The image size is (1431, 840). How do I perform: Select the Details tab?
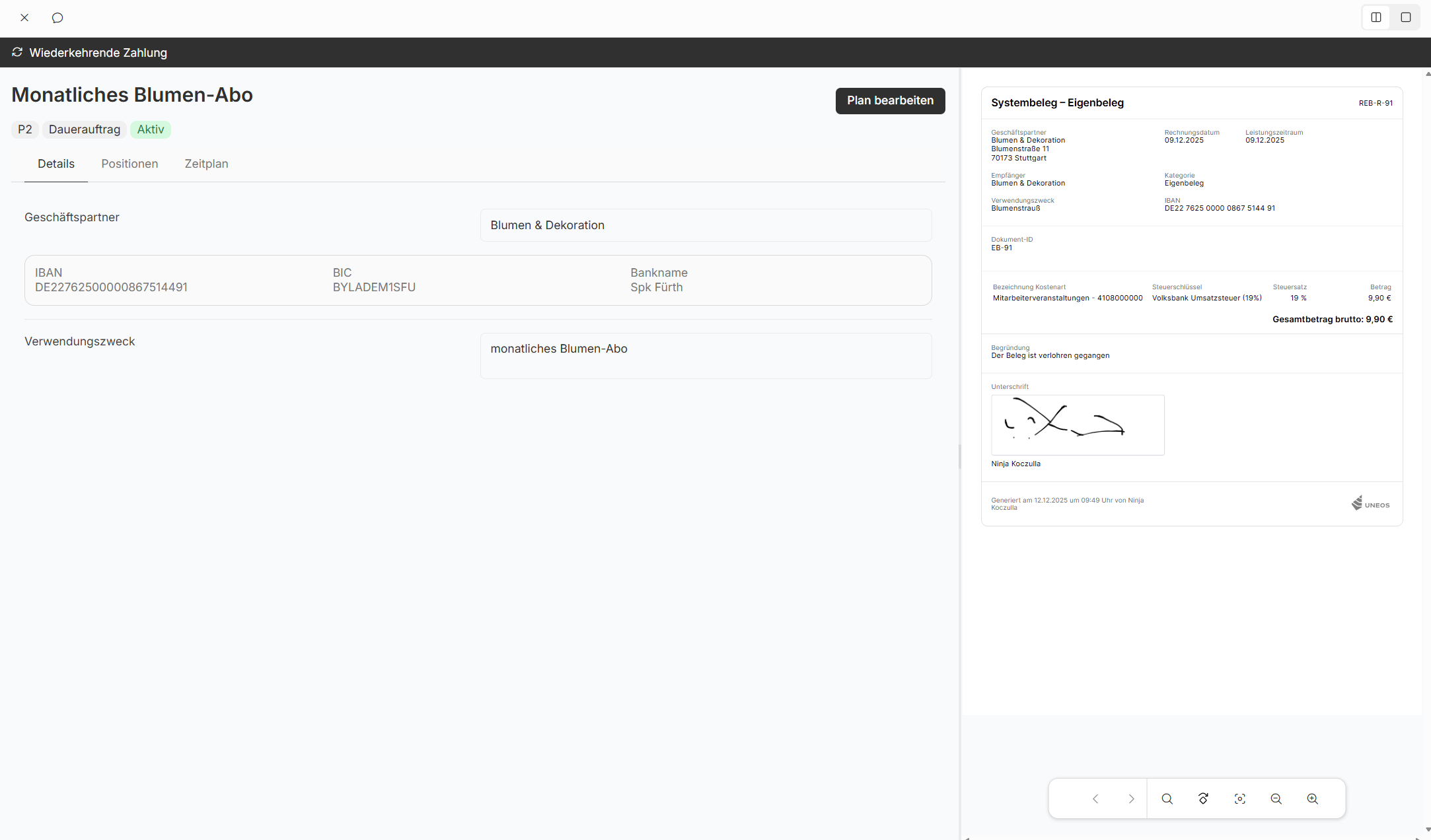point(56,164)
